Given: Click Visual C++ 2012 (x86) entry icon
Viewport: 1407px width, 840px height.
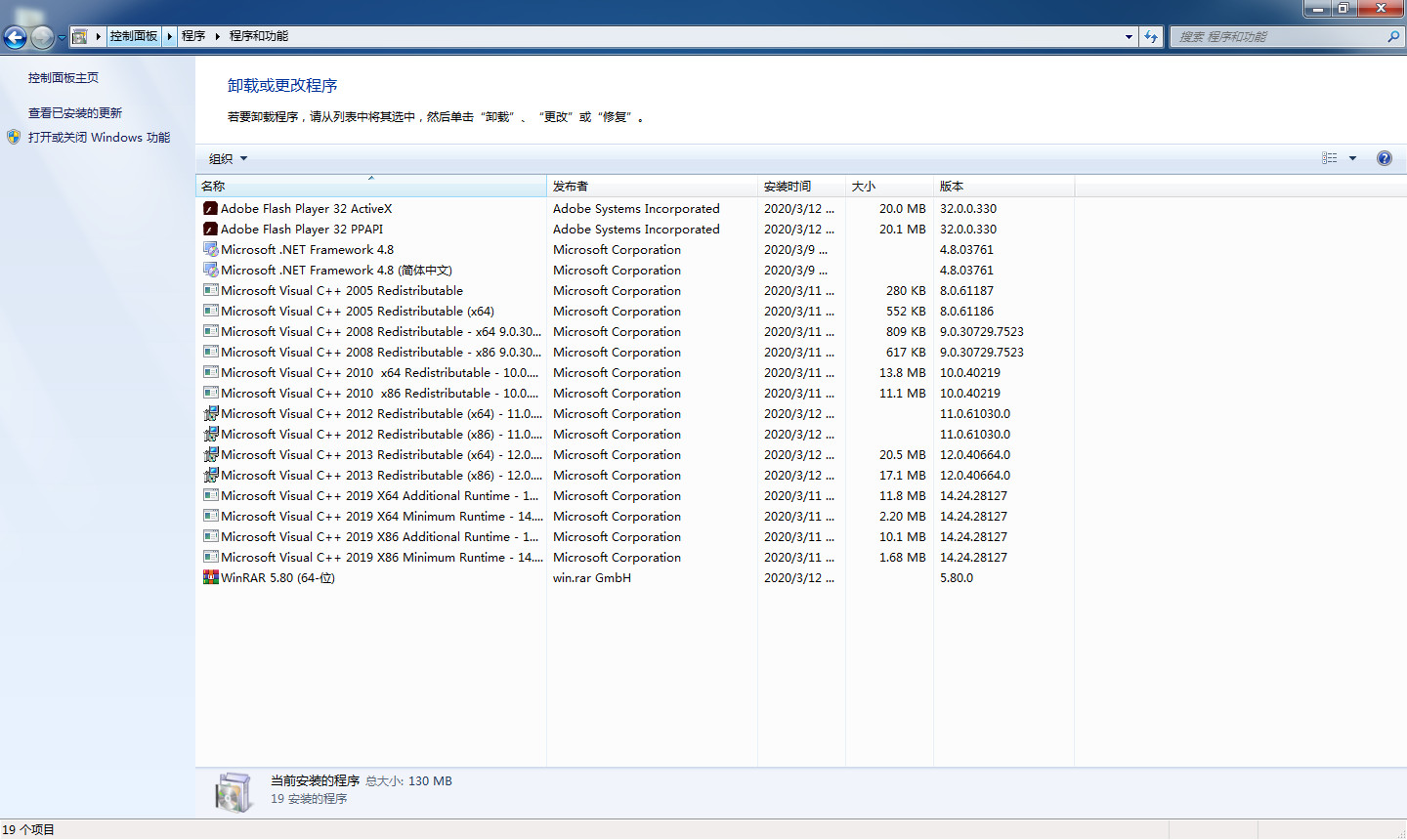Looking at the screenshot, I should click(x=210, y=434).
